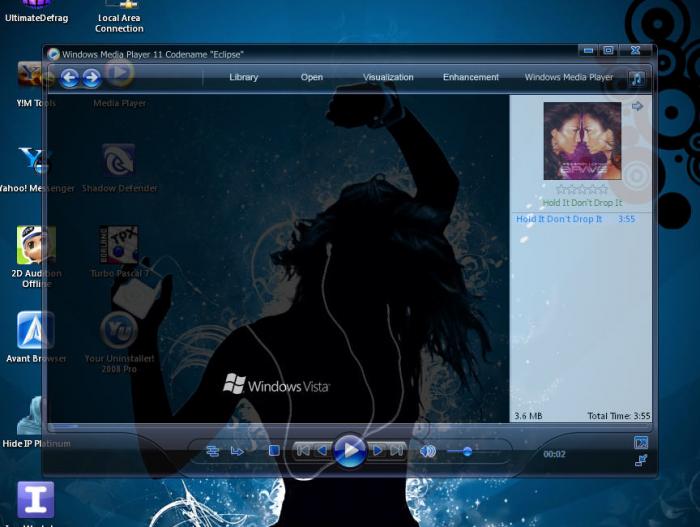This screenshot has width=700, height=527.
Task: Click the big round Play button
Action: click(x=350, y=450)
